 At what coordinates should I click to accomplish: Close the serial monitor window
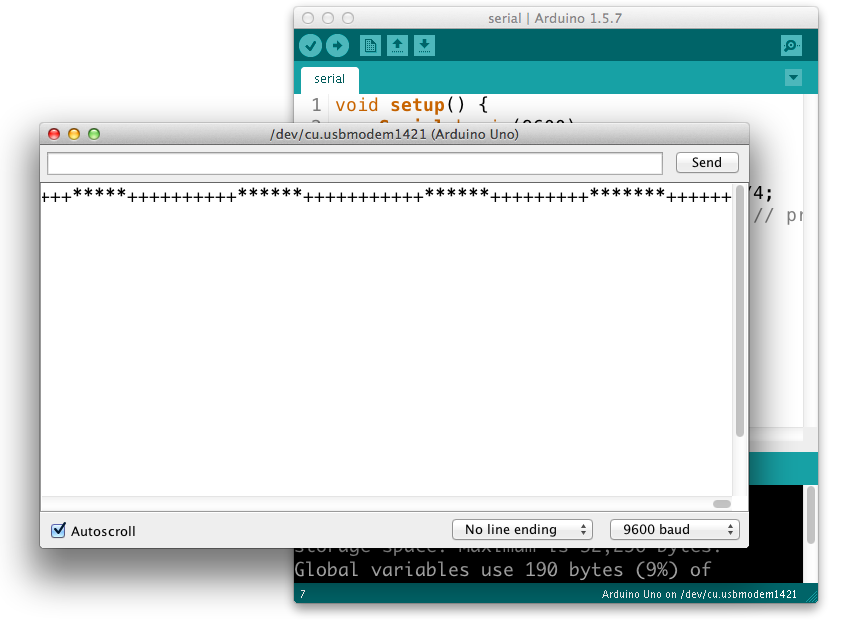pyautogui.click(x=54, y=134)
